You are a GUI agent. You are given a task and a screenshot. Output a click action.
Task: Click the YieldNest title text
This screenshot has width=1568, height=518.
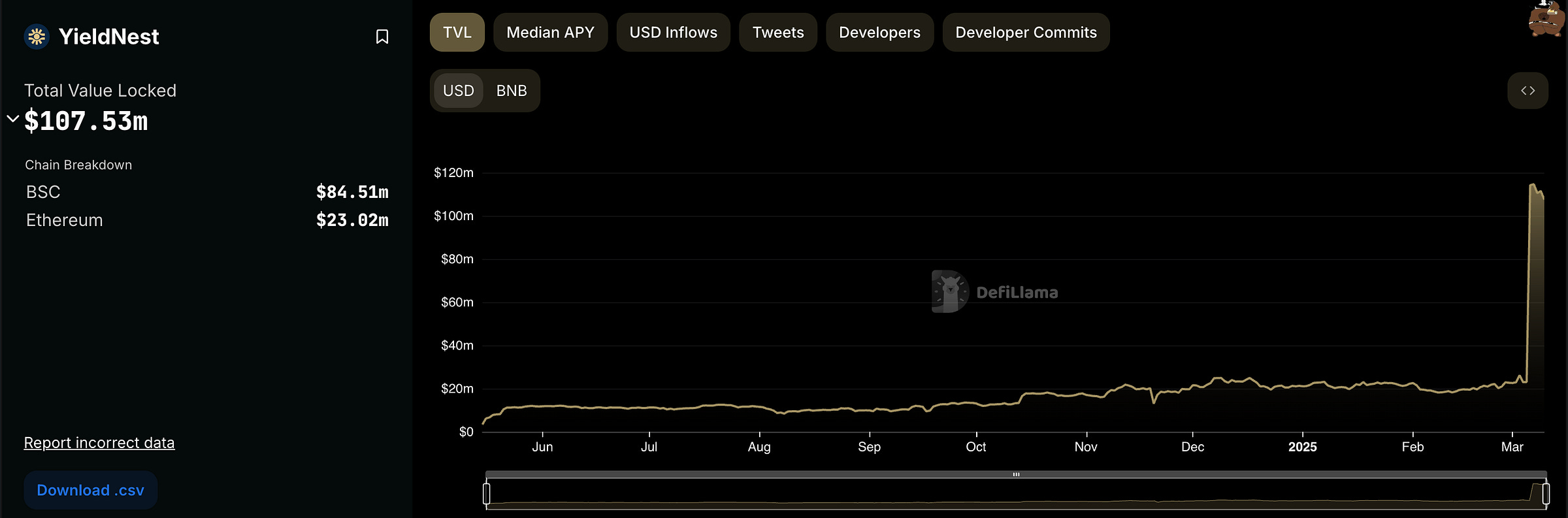108,37
